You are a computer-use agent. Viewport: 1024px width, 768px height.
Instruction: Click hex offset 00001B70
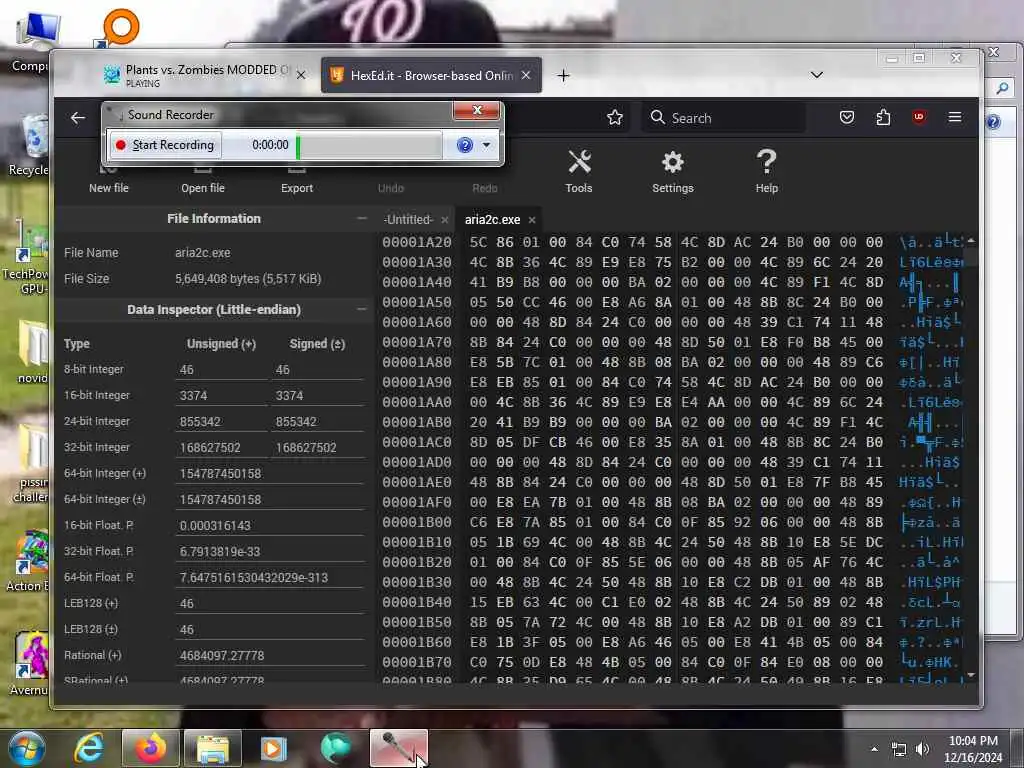[x=417, y=662]
